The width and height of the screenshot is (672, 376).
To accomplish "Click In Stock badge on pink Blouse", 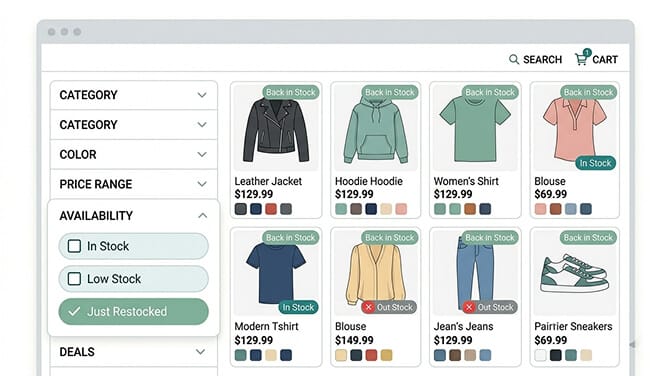I will [595, 163].
